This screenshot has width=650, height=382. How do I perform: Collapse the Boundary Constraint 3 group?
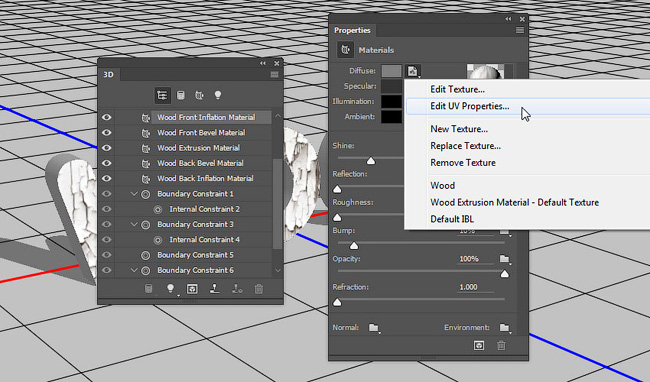133,225
